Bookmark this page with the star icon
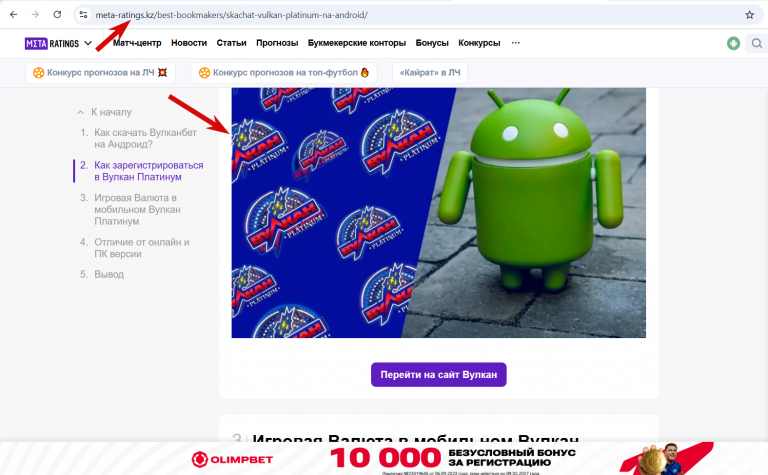768x475 pixels. coord(749,15)
